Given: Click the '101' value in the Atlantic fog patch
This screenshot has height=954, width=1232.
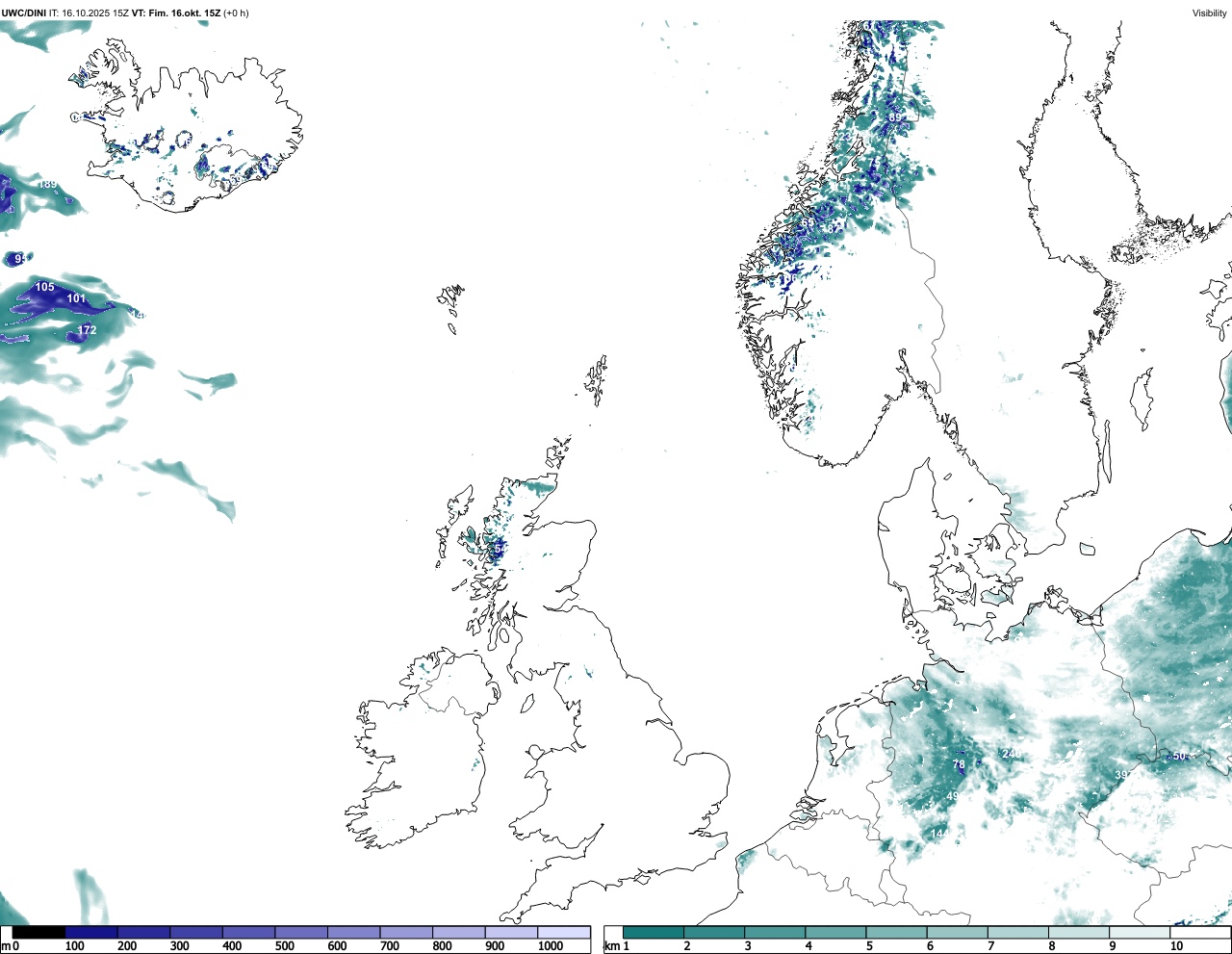Looking at the screenshot, I should pyautogui.click(x=76, y=298).
